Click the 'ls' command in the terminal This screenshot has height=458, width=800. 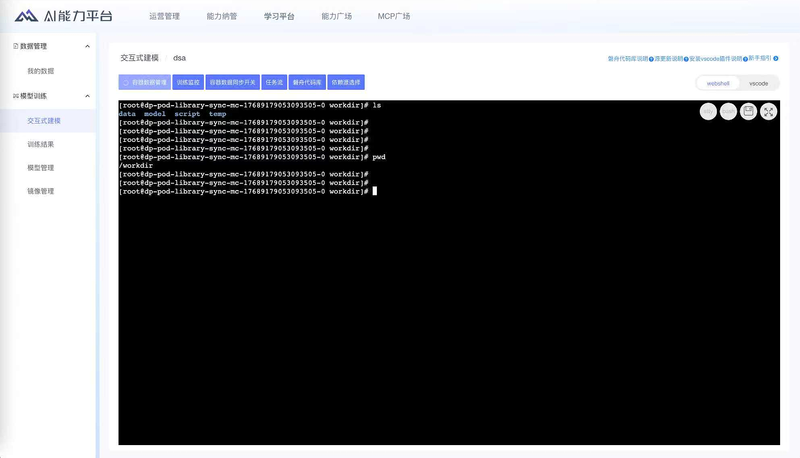click(x=377, y=106)
